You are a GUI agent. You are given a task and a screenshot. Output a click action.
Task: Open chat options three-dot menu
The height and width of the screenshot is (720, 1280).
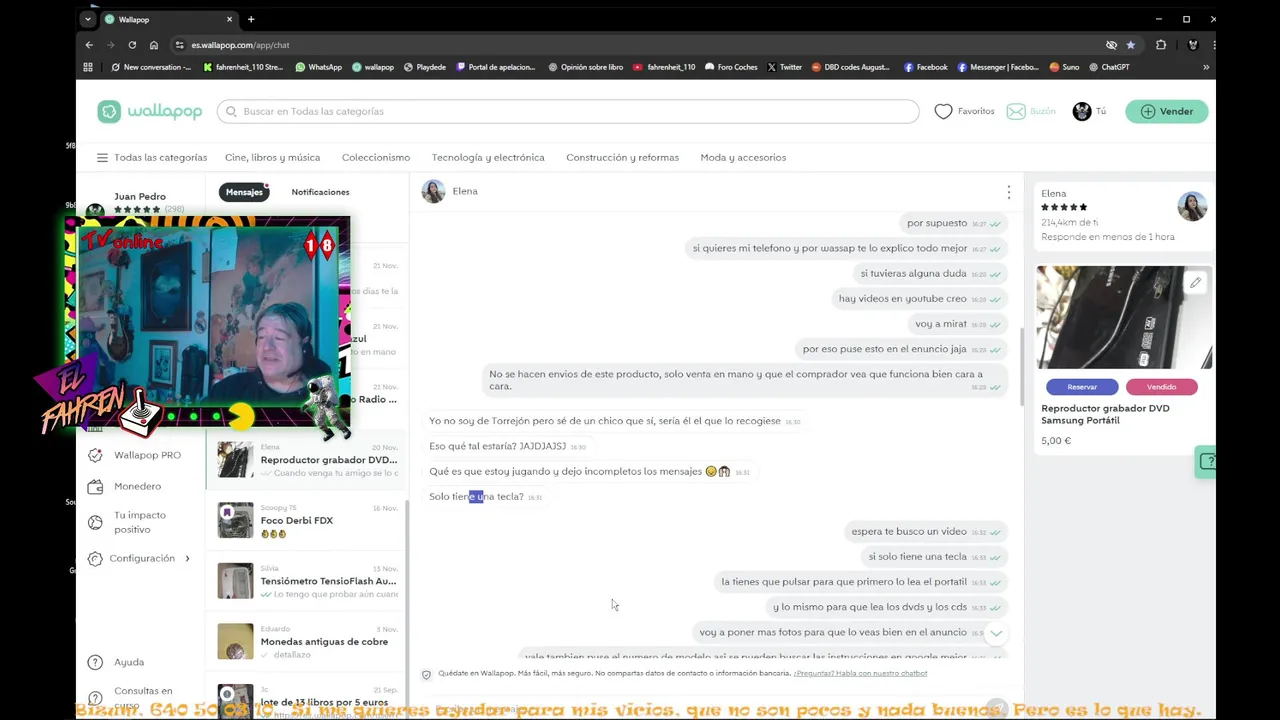(x=1008, y=192)
